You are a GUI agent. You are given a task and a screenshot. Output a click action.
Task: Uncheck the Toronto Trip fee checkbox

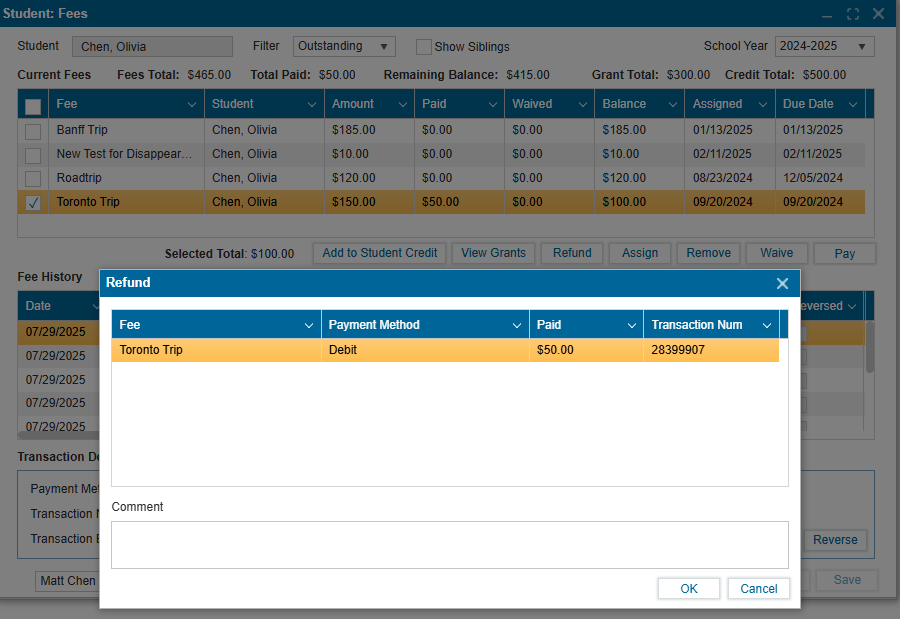click(33, 202)
